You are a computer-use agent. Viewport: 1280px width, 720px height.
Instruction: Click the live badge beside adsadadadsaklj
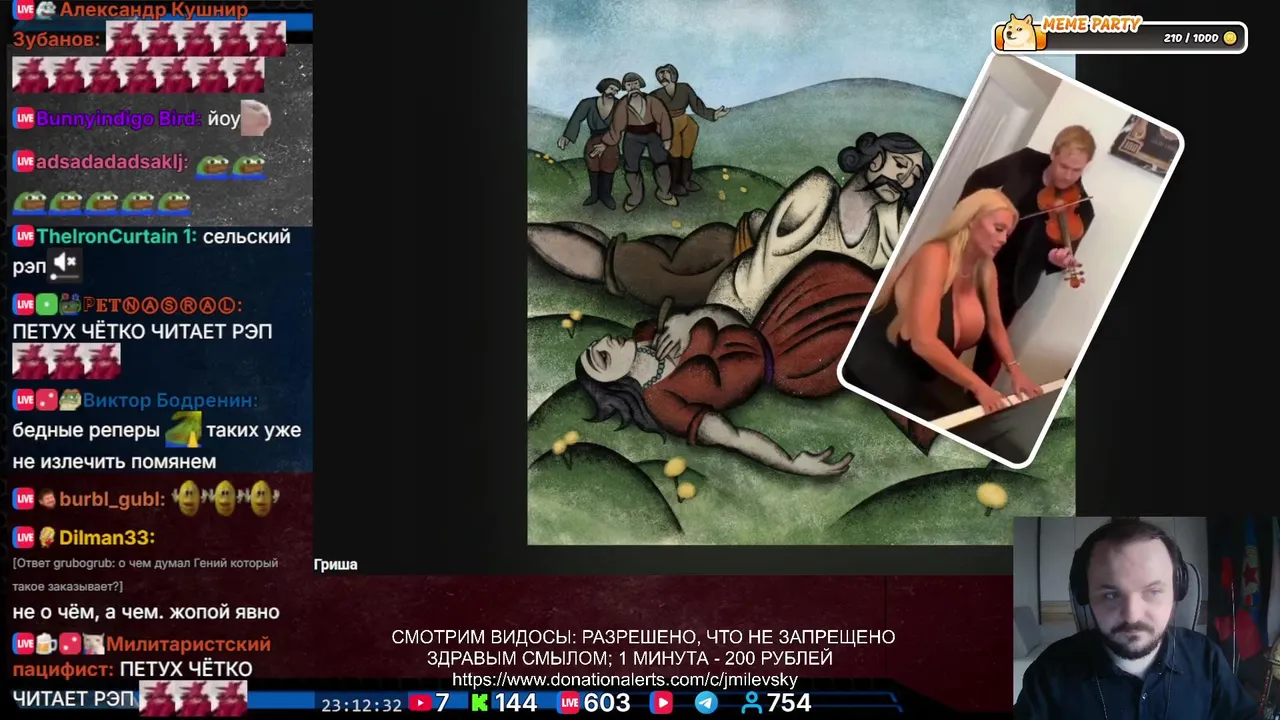(24, 162)
